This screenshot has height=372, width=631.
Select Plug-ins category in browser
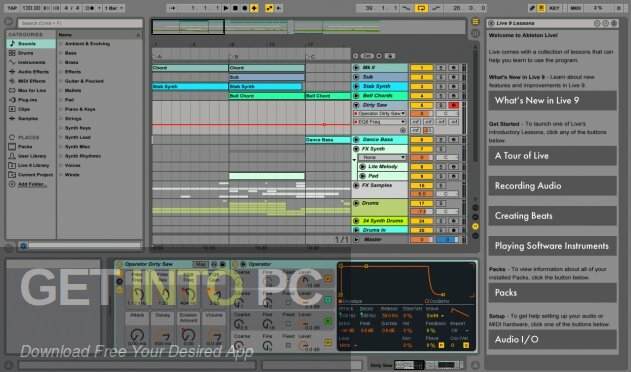(31, 100)
